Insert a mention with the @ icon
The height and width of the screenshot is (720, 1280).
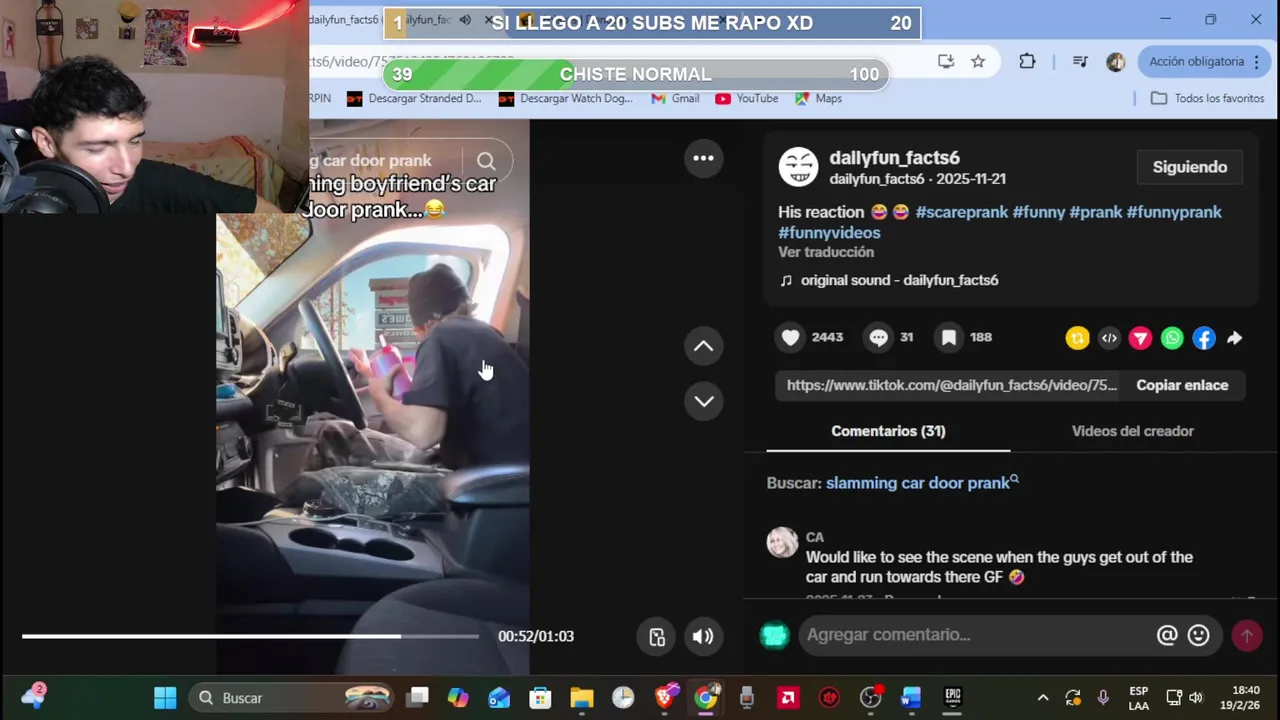click(1167, 635)
